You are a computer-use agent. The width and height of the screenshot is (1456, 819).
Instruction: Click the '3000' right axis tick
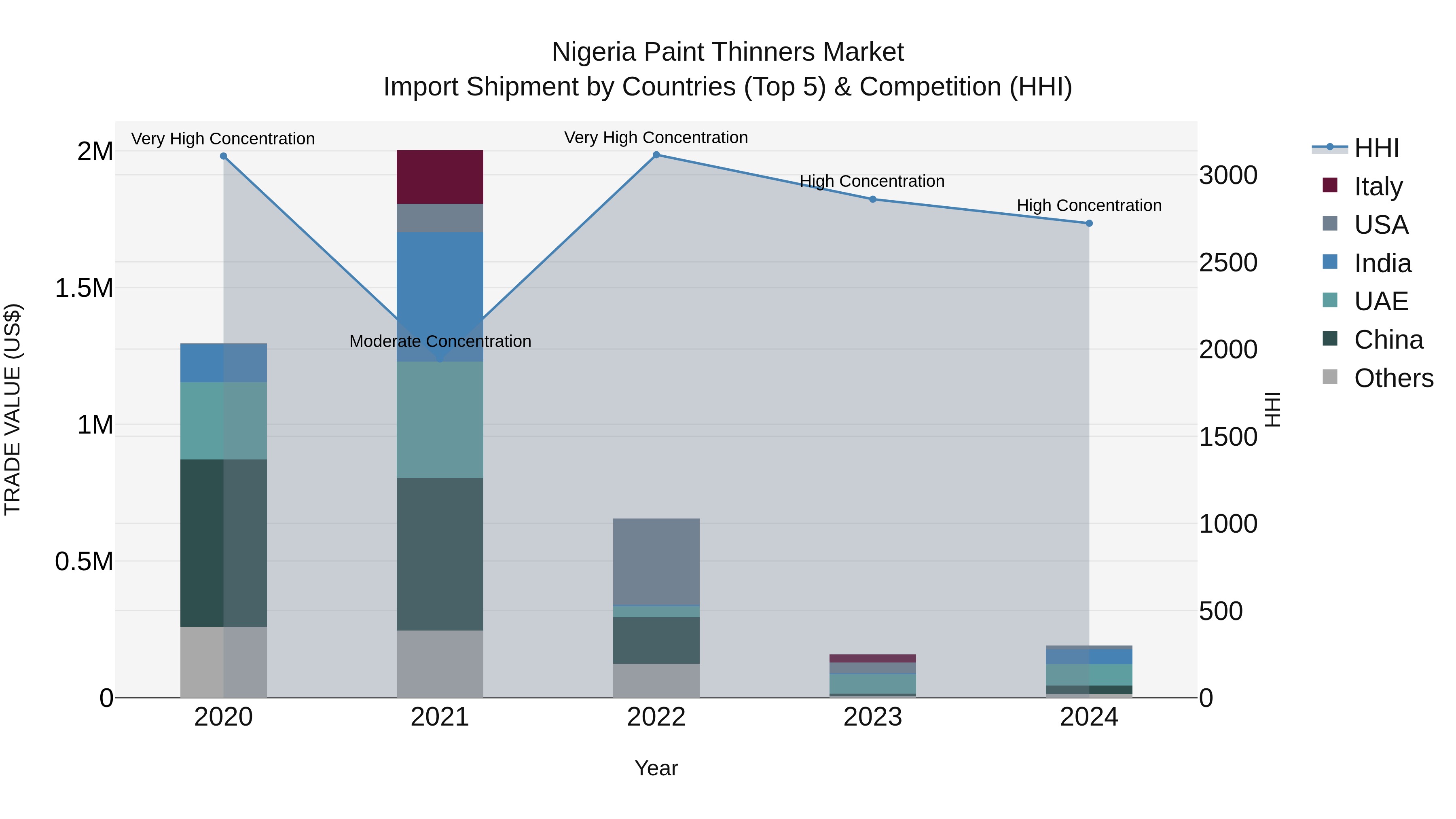[x=1228, y=175]
